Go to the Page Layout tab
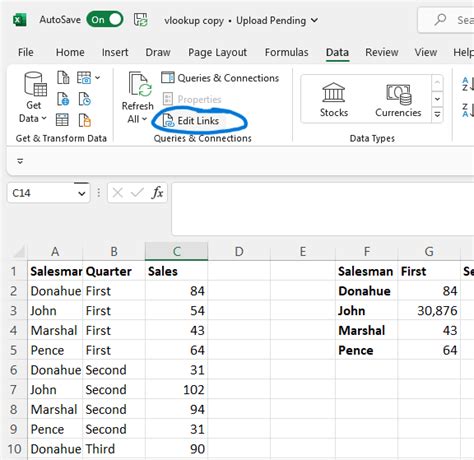Image resolution: width=474 pixels, height=460 pixels. pos(217,52)
